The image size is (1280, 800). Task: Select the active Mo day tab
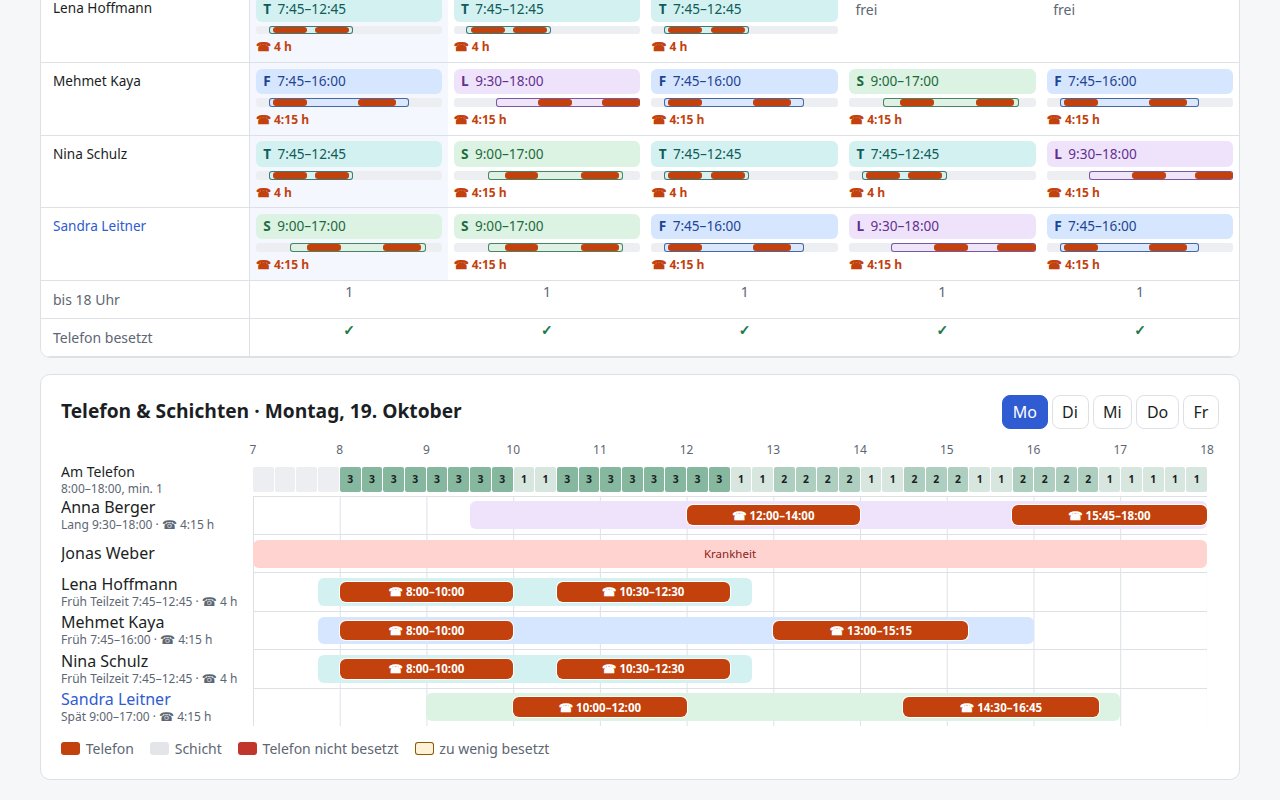click(1025, 412)
